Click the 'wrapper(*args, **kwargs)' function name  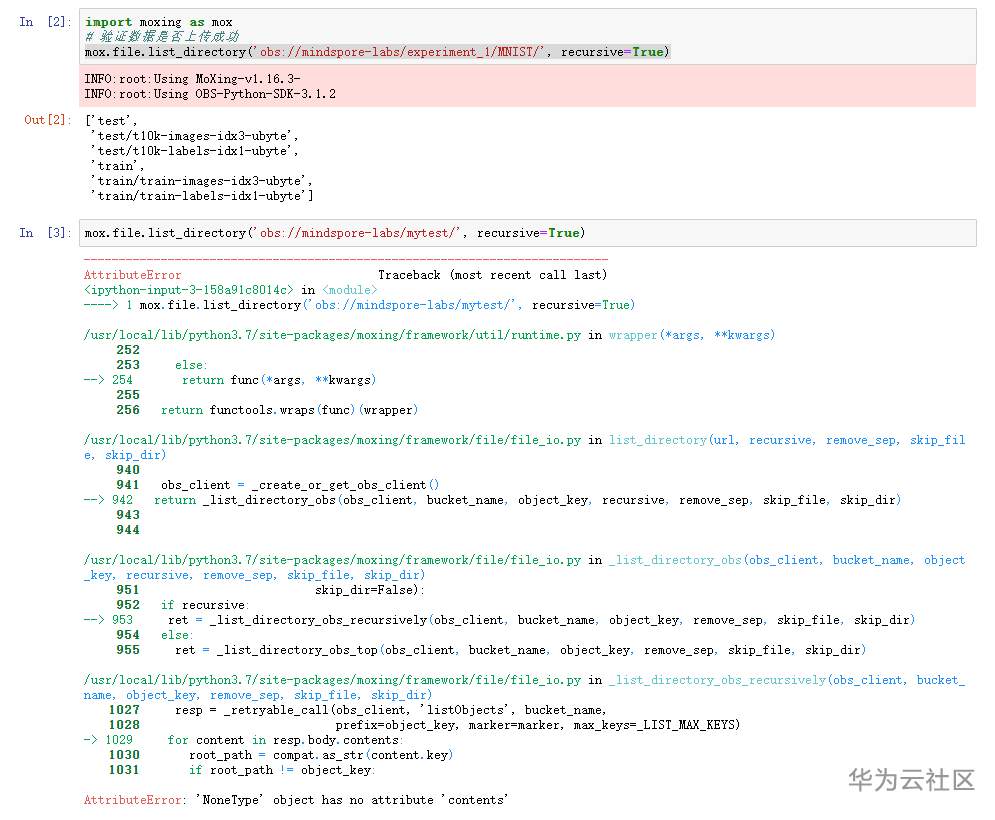[x=692, y=335]
